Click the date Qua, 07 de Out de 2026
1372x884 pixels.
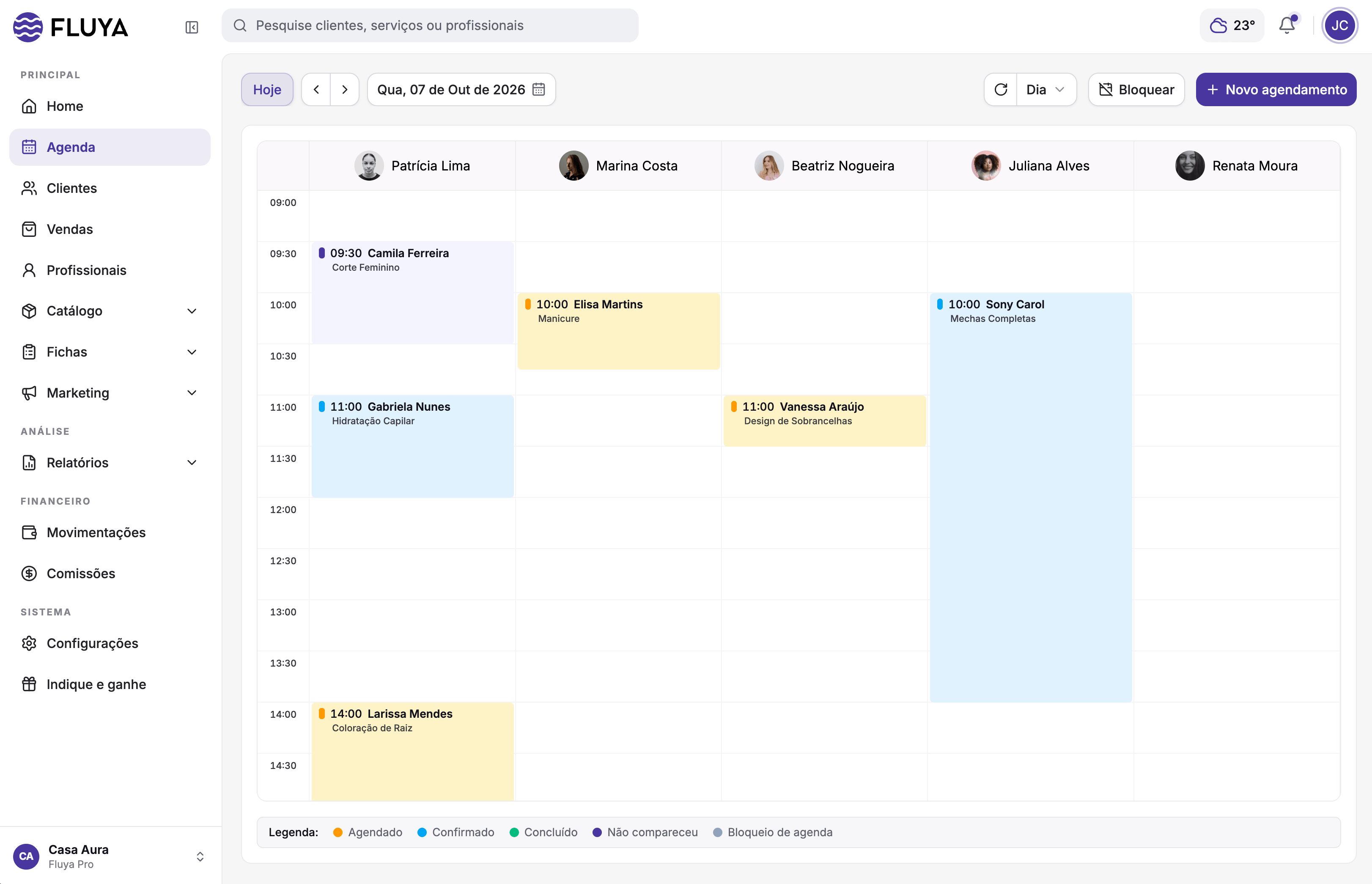click(x=451, y=90)
